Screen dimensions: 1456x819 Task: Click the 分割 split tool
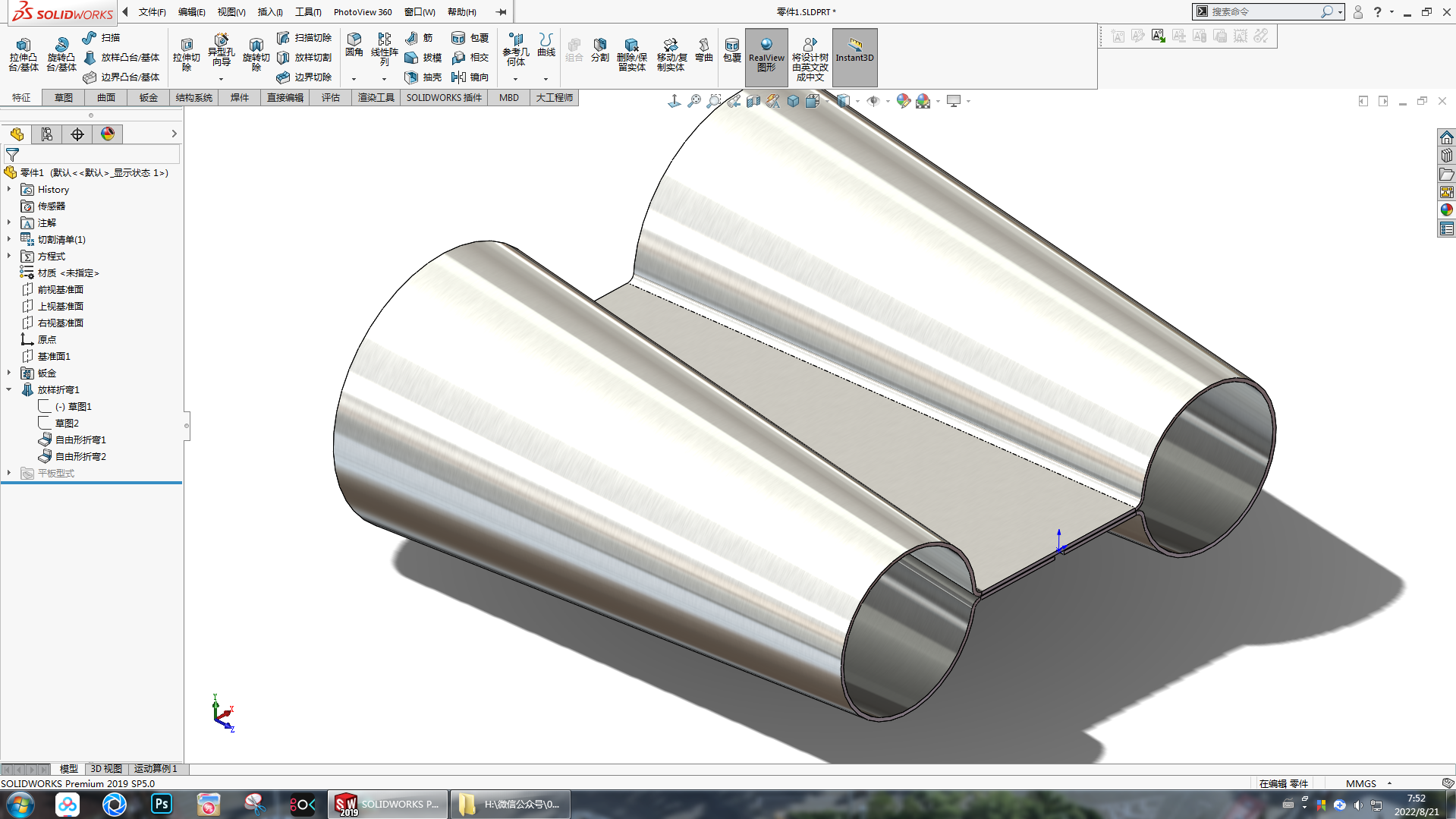pos(600,50)
